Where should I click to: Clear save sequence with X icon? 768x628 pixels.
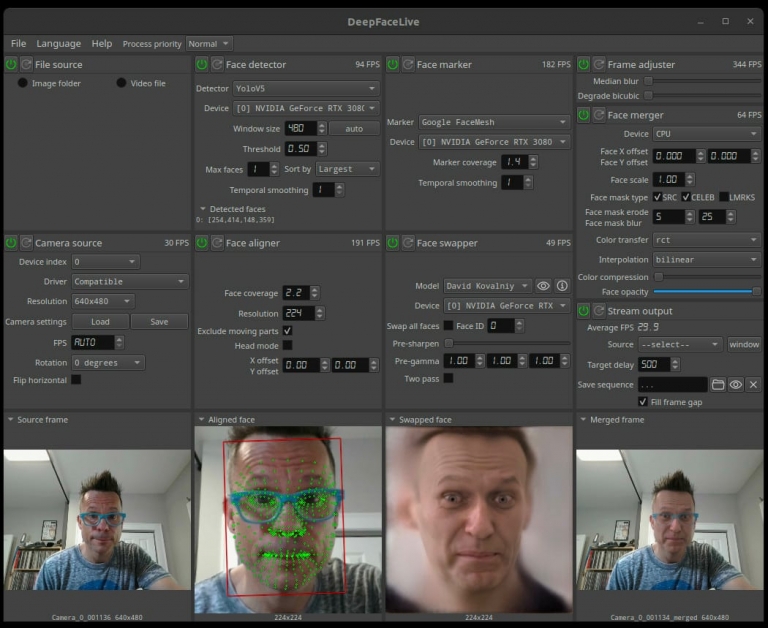click(753, 384)
